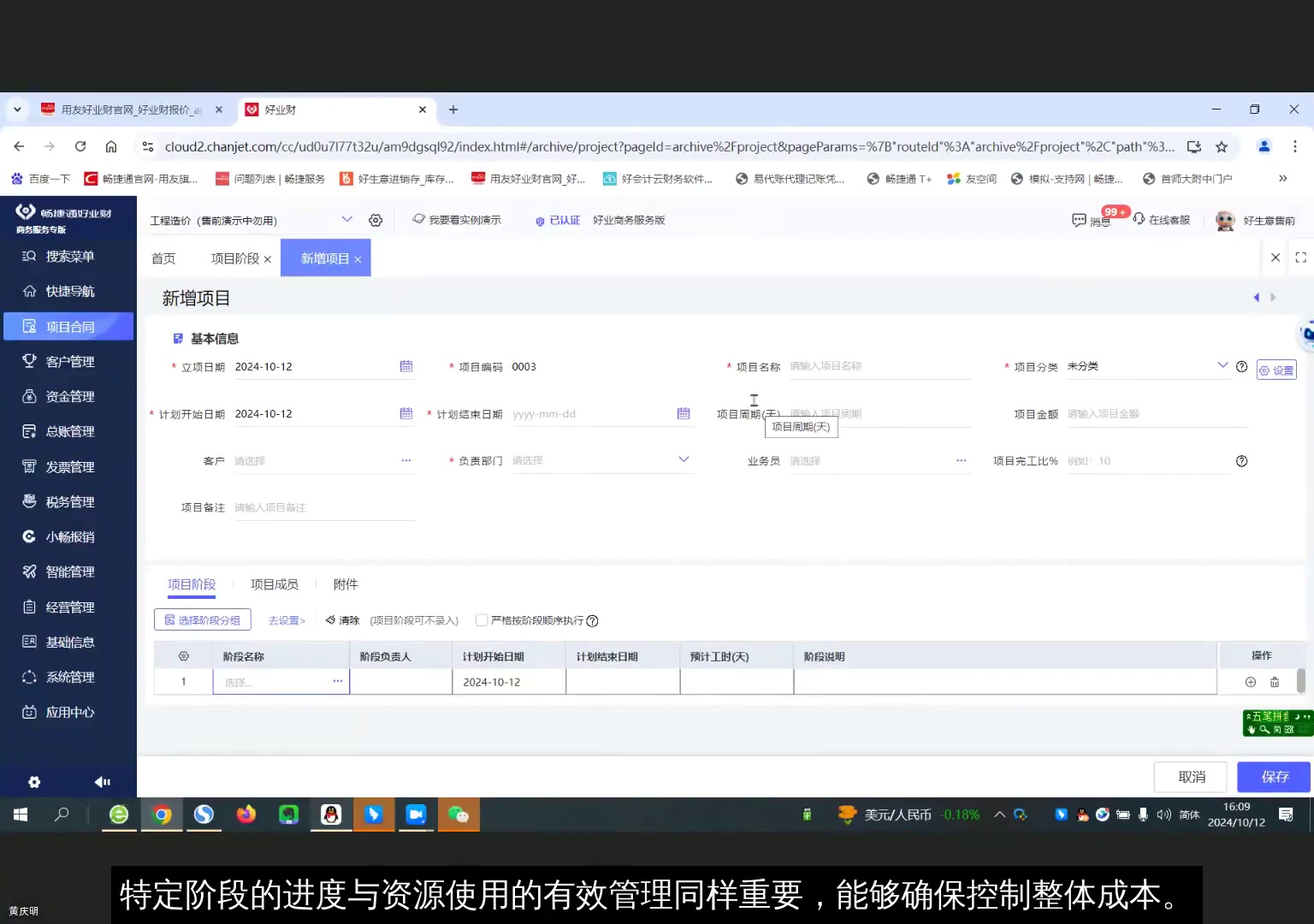Click the calendar icon beside 立项日期
Viewport: 1314px width, 924px height.
tap(405, 366)
